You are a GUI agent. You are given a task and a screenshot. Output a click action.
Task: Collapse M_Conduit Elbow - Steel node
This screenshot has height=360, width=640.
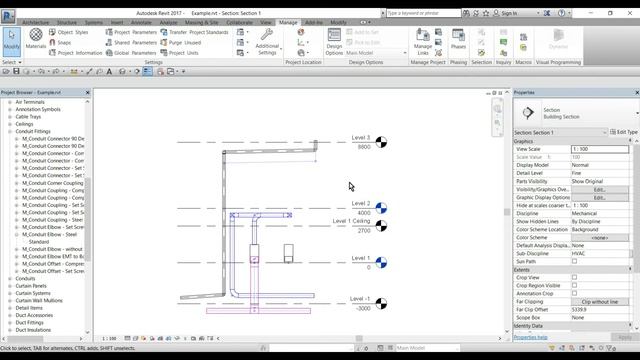tap(17, 235)
